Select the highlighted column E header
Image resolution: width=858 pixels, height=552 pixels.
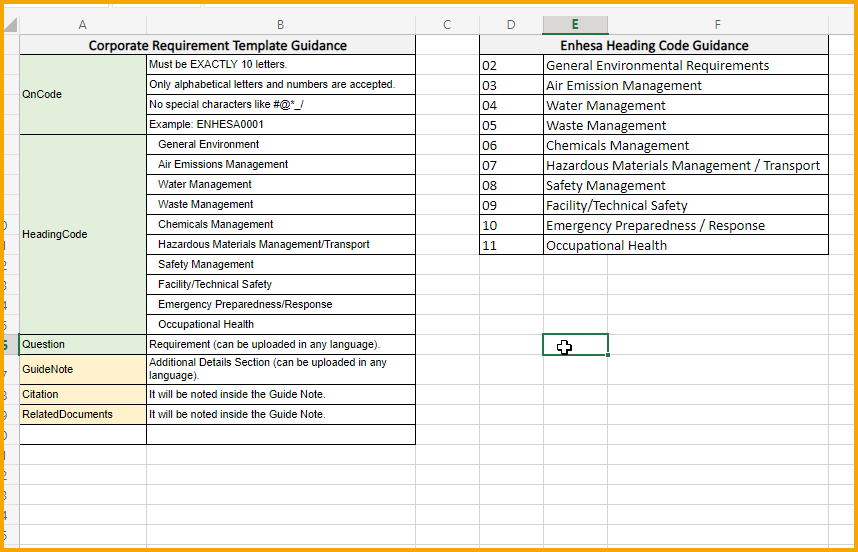point(575,25)
